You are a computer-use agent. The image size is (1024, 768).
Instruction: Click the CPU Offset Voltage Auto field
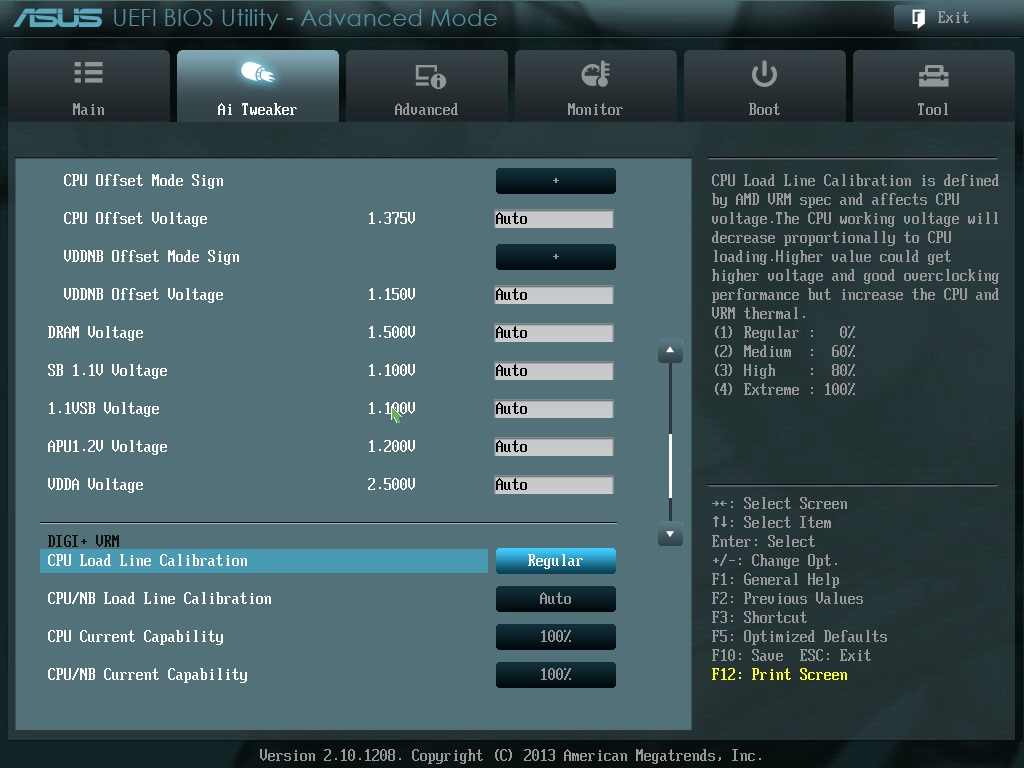554,219
